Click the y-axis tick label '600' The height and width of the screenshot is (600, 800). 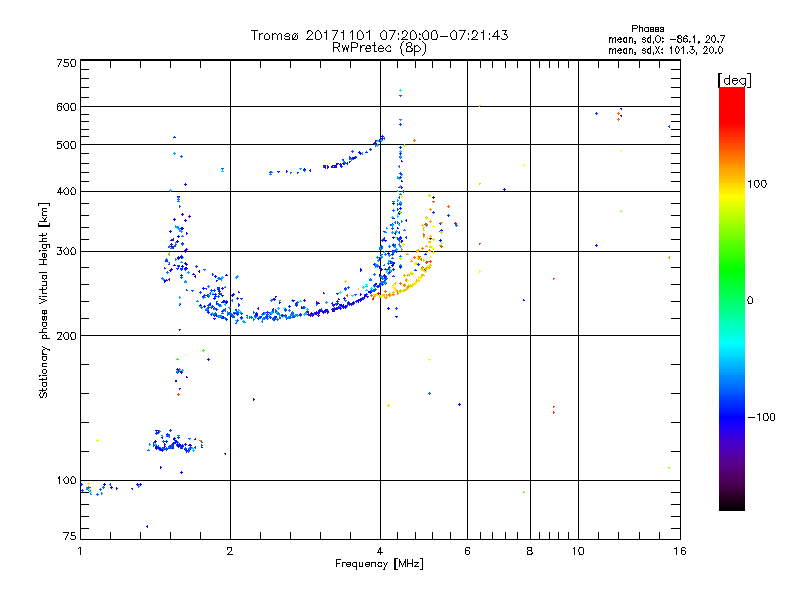click(x=66, y=107)
